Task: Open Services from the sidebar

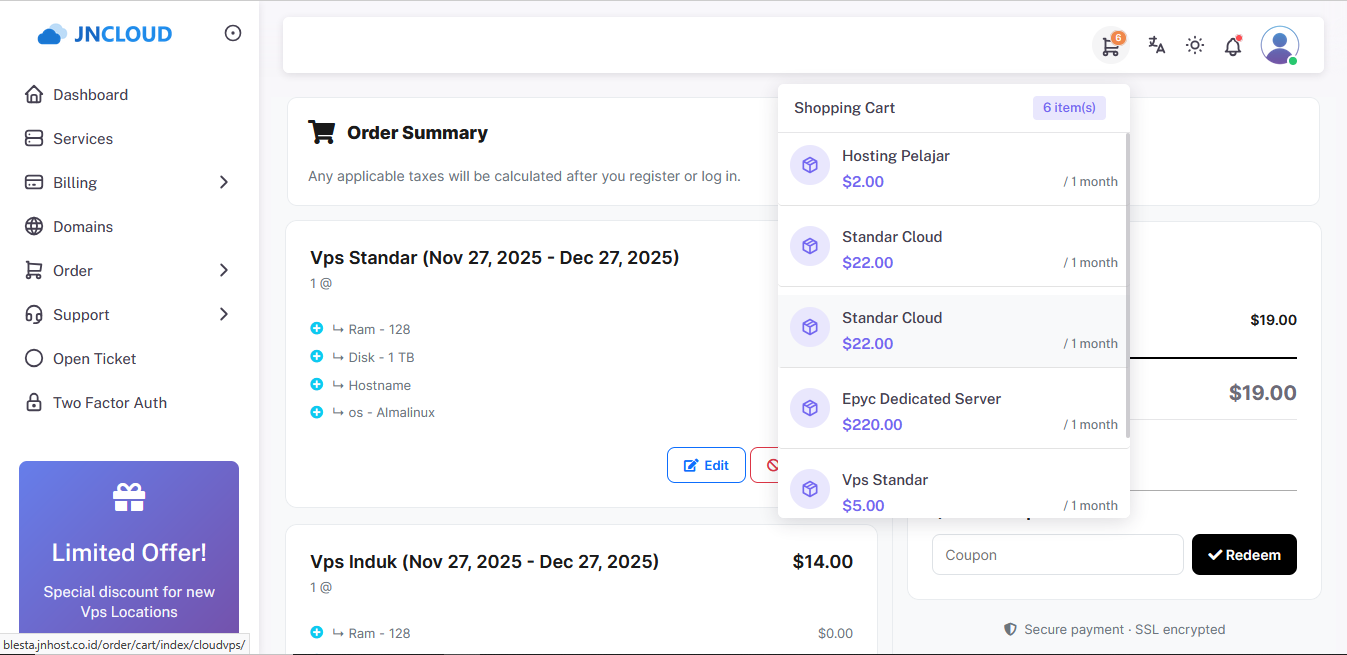Action: (x=82, y=139)
